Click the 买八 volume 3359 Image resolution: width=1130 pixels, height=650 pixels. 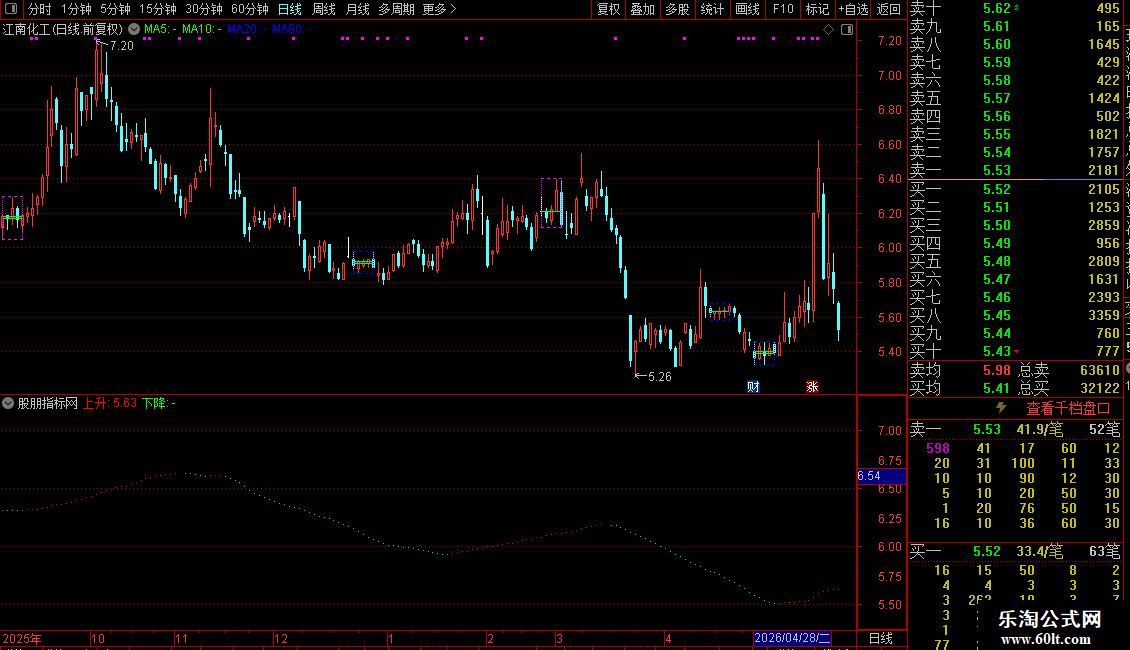(1103, 316)
